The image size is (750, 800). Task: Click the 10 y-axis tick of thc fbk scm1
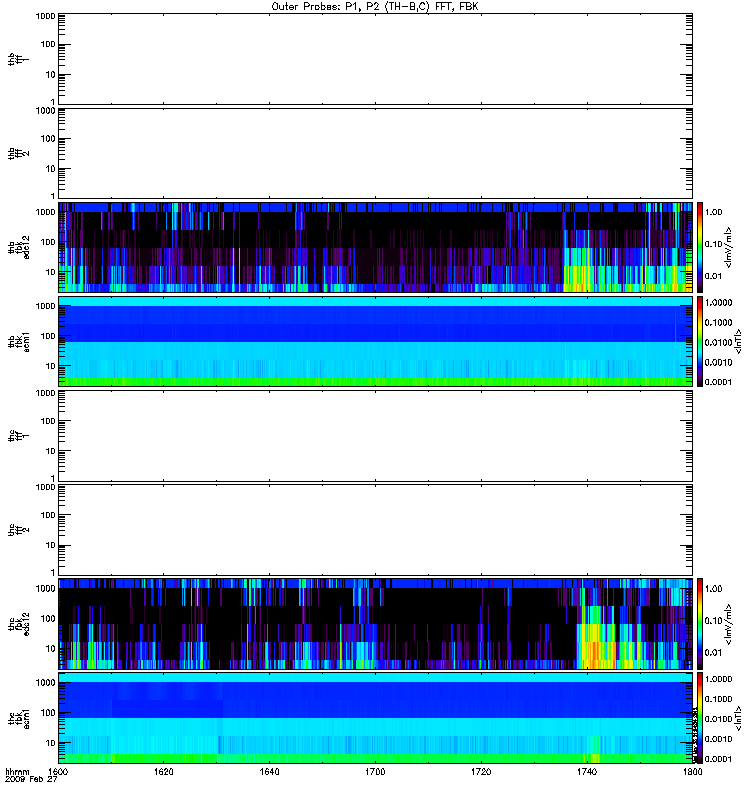(x=51, y=743)
